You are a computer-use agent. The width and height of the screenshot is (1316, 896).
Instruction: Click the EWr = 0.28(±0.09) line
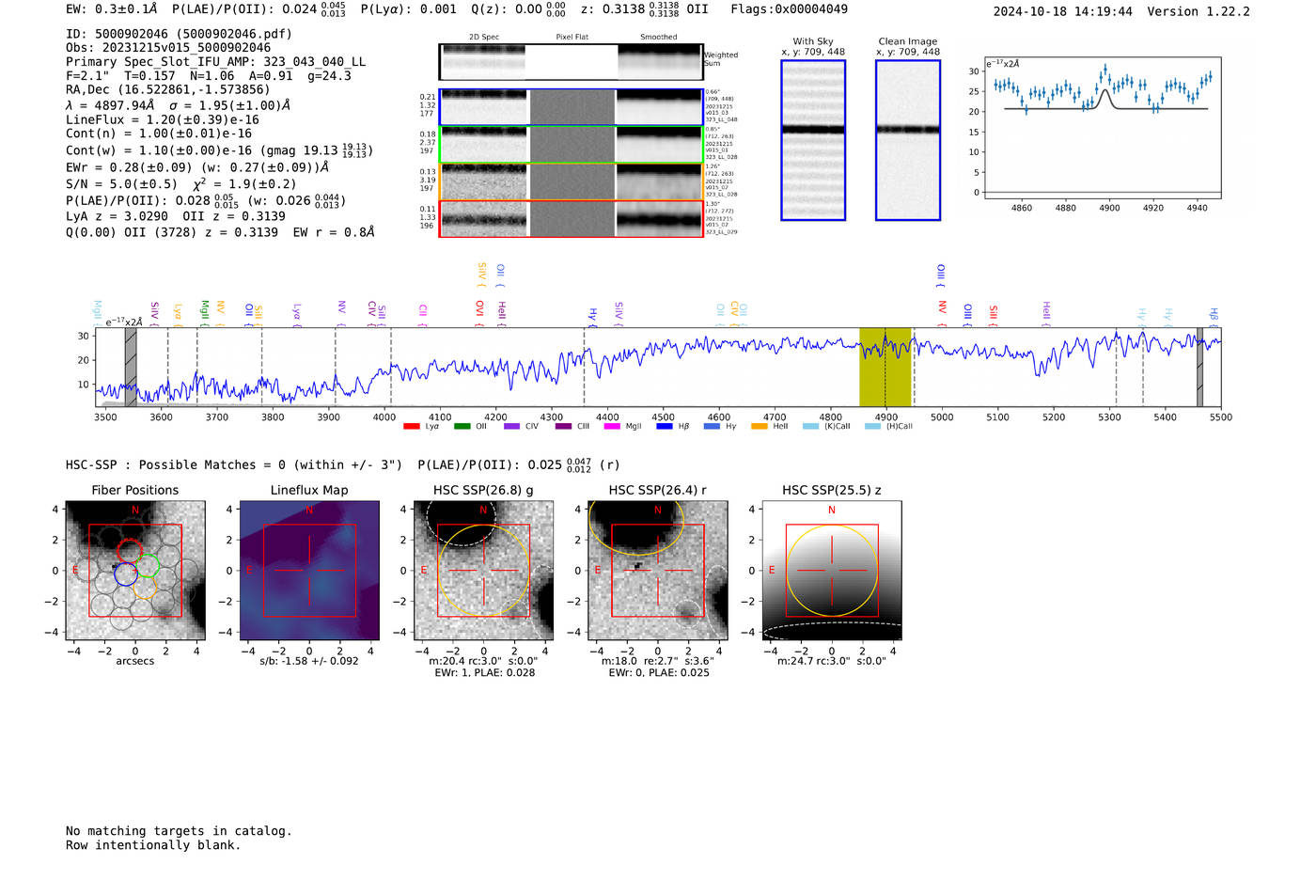[x=197, y=167]
